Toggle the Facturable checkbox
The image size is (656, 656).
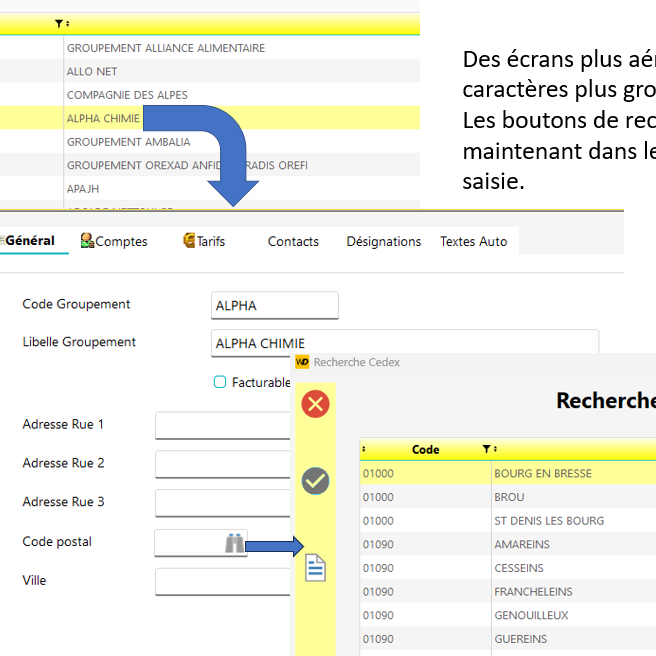pyautogui.click(x=220, y=381)
